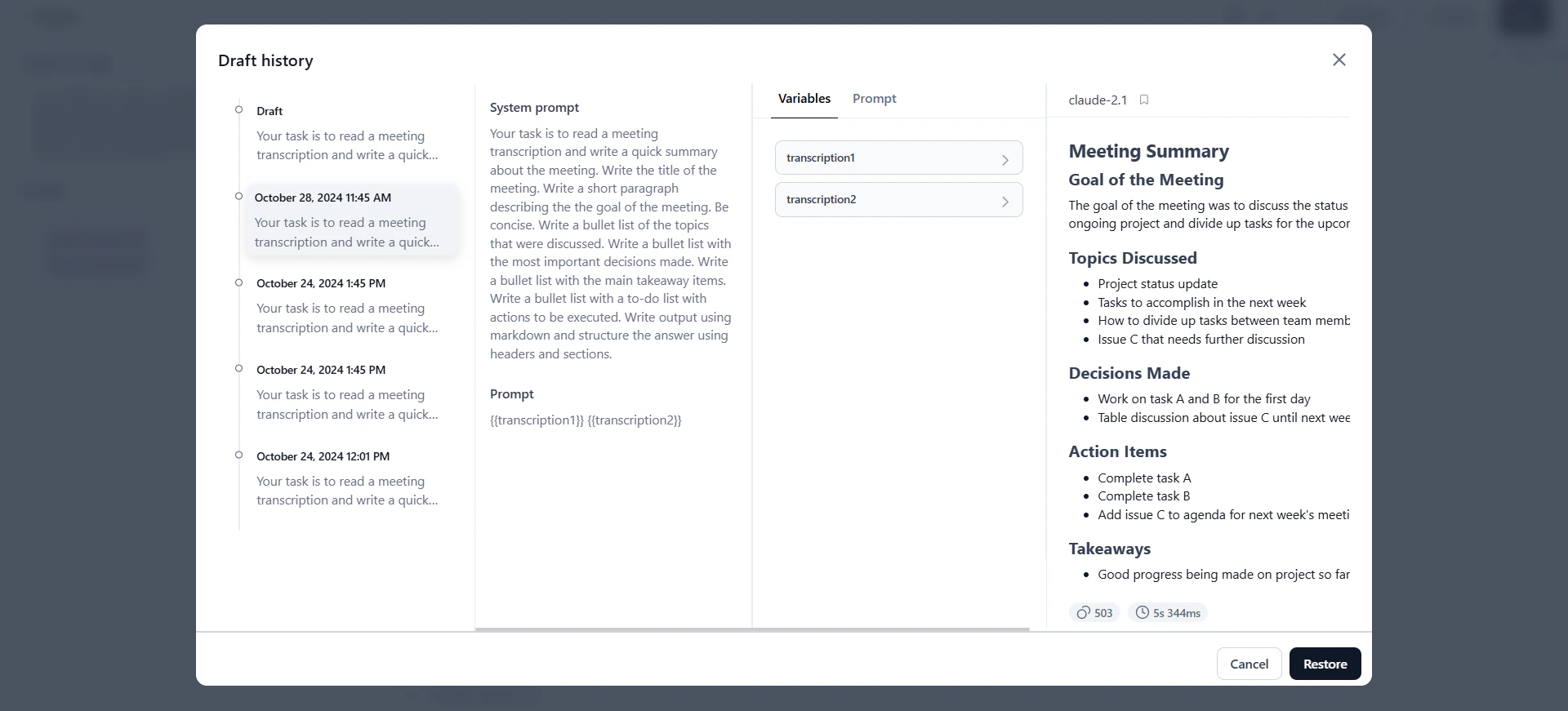
Task: Select the timeline marker next to Draft
Action: [238, 109]
